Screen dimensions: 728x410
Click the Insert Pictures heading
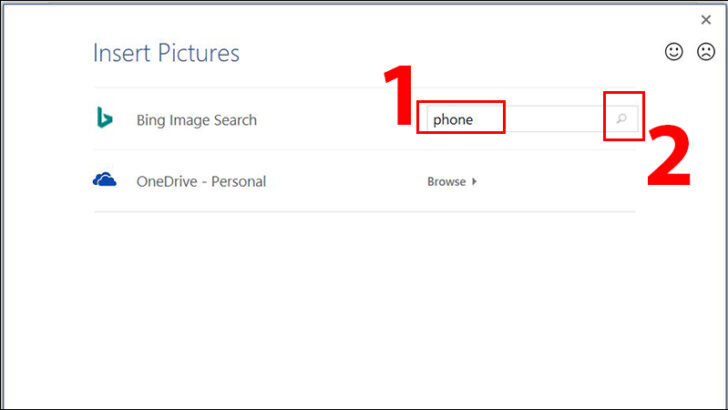pos(166,52)
